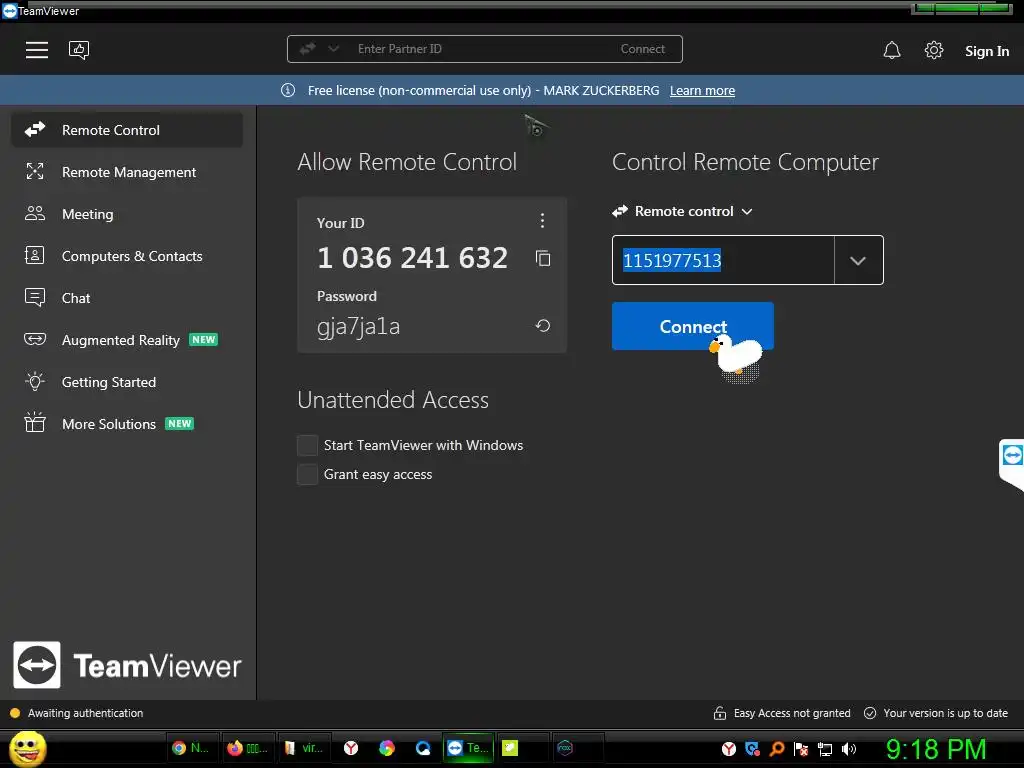Enable Grant easy access checkbox
The image size is (1024, 768).
pos(308,474)
